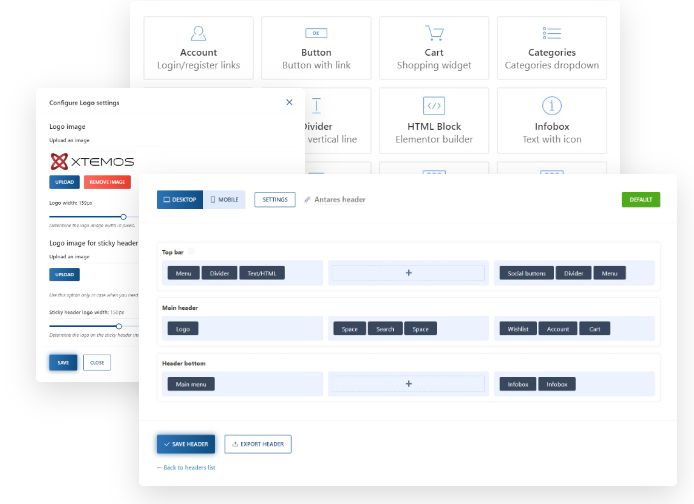
Task: Select the Main menu element in Header bottom
Action: 191,384
